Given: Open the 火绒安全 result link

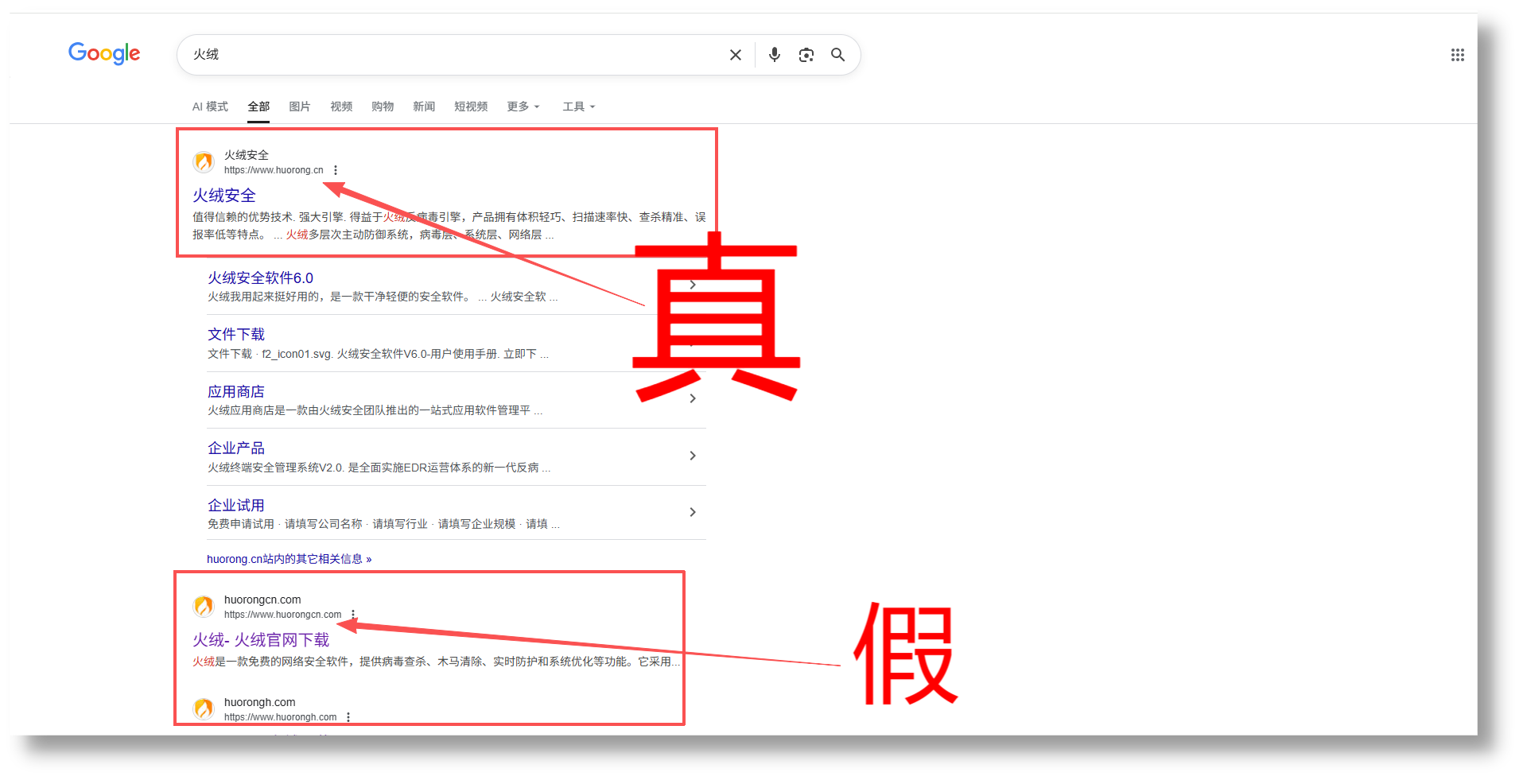Looking at the screenshot, I should click(x=223, y=195).
